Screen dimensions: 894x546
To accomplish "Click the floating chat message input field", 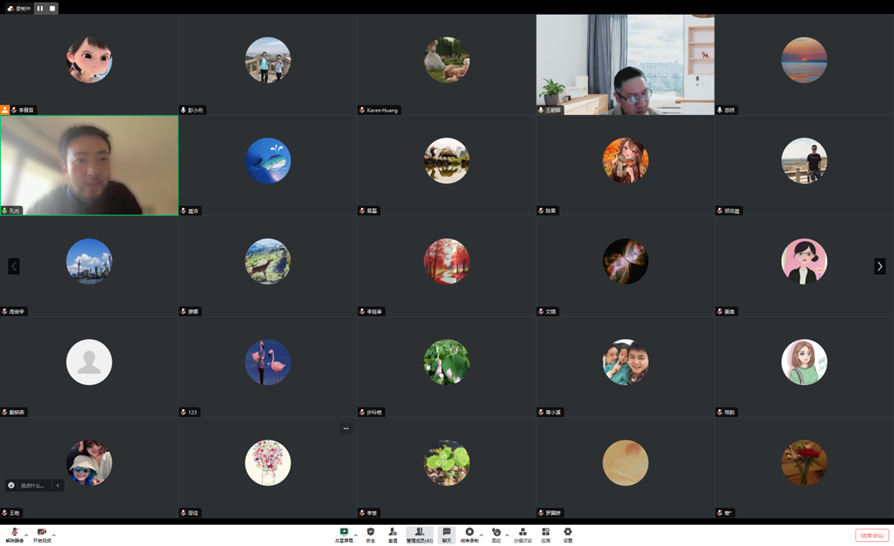I will click(32, 485).
